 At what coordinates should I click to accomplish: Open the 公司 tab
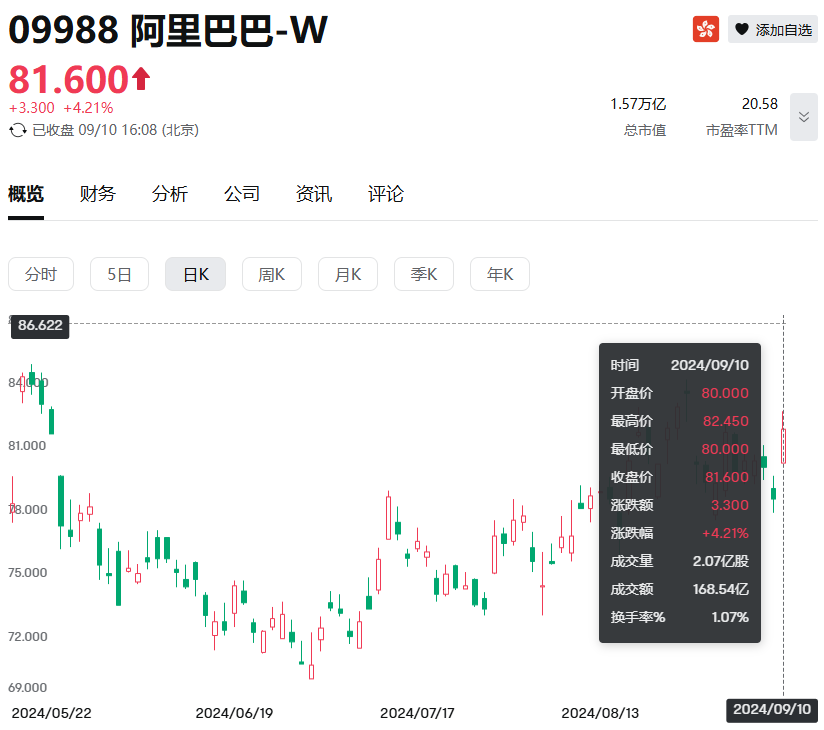pos(241,194)
